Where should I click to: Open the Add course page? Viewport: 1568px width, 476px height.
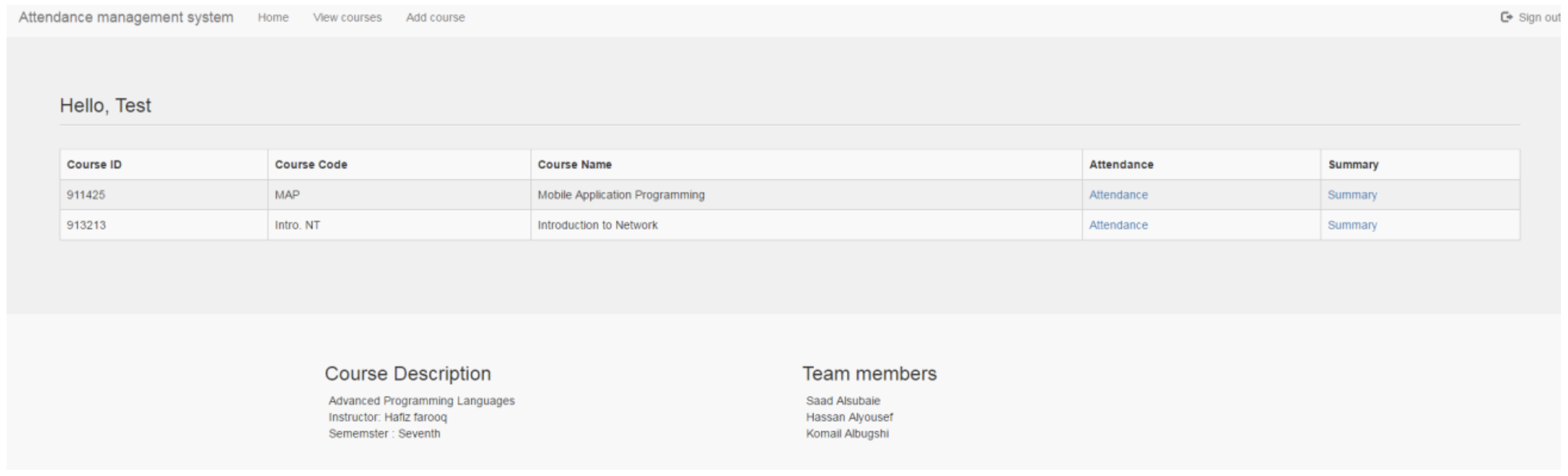coord(435,18)
